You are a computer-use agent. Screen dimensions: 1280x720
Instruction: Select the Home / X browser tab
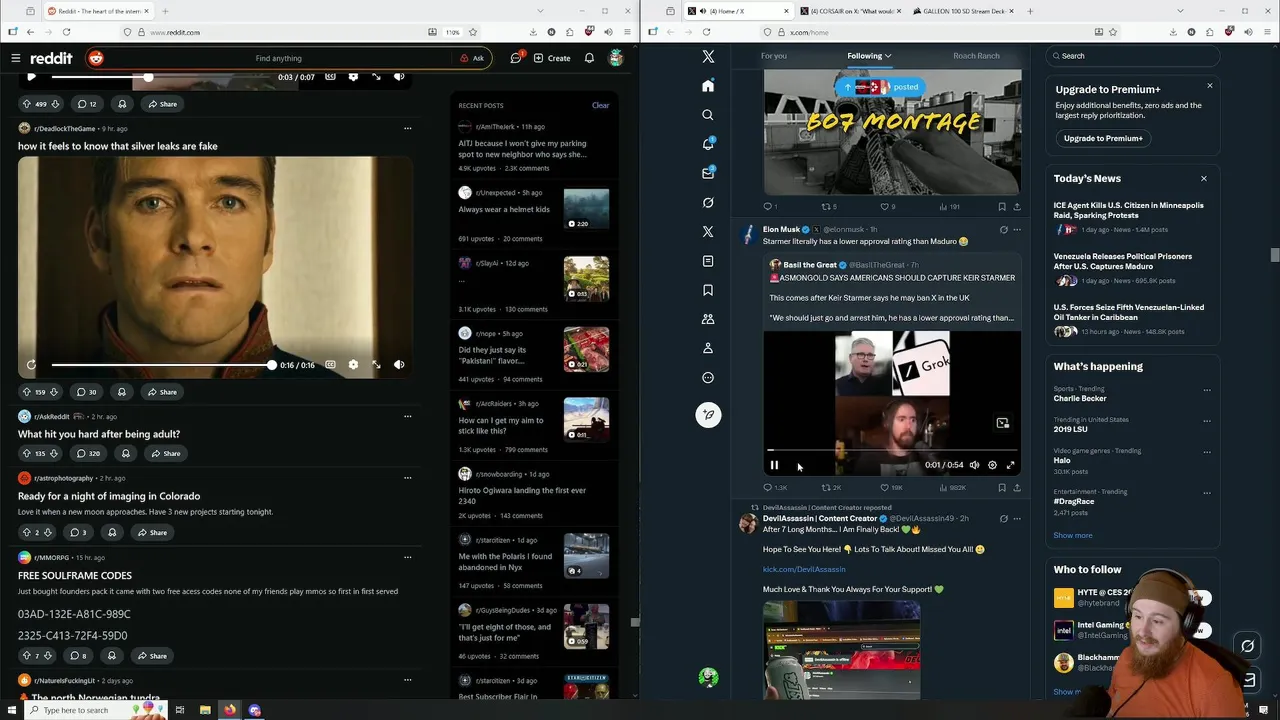pos(737,11)
